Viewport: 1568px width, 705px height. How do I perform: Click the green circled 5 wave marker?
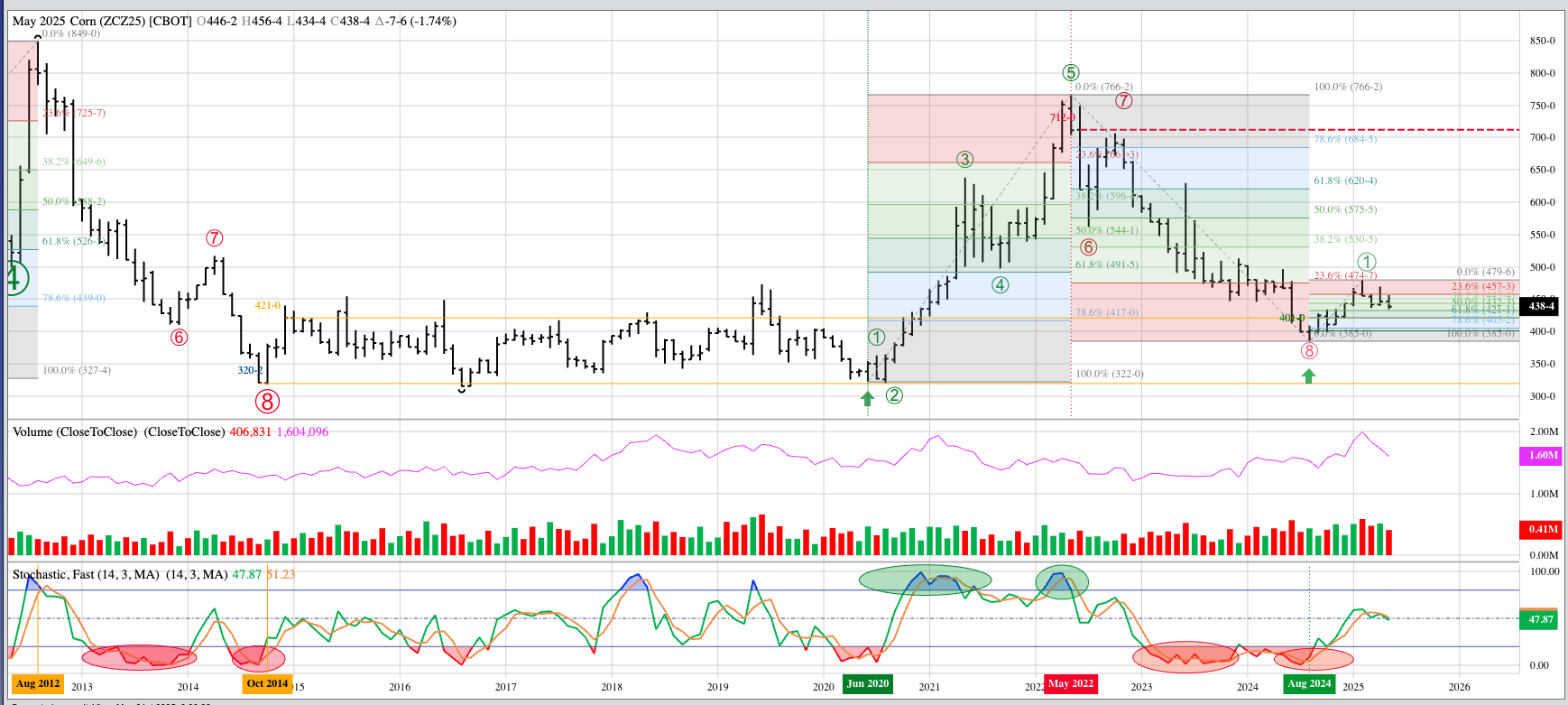tap(1070, 73)
